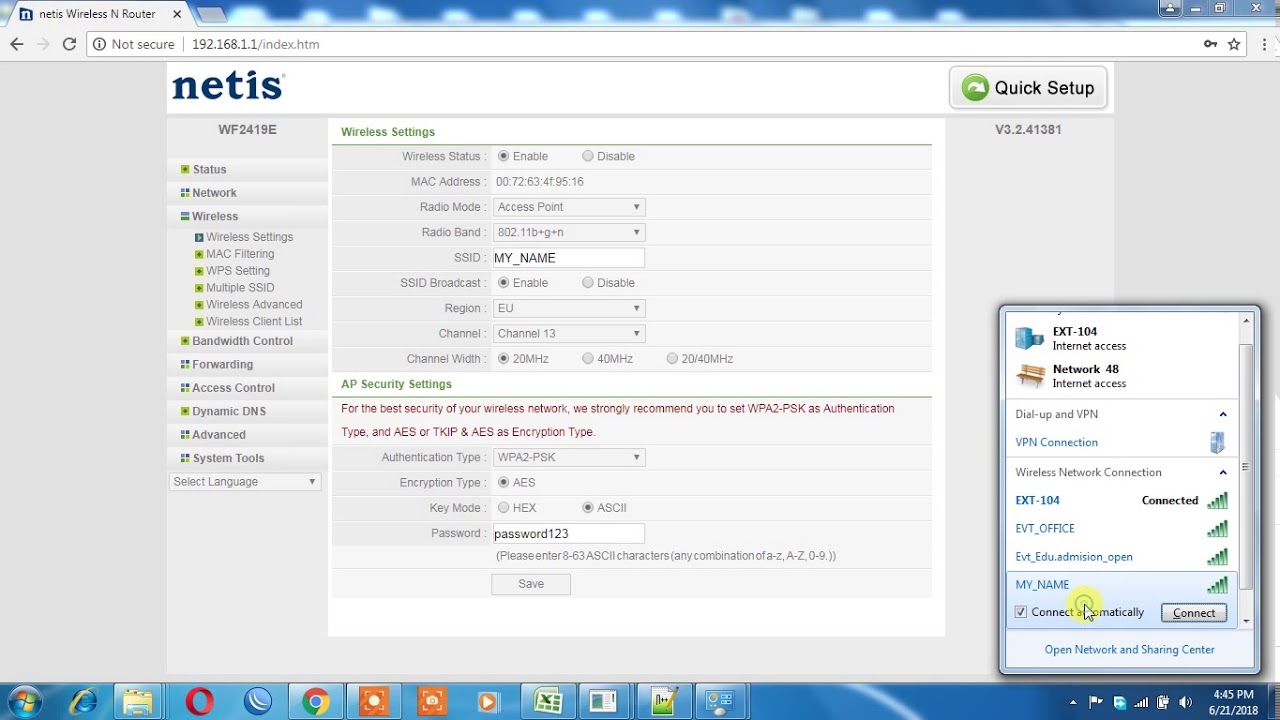Open System Tools section
This screenshot has height=720, width=1280.
point(228,458)
